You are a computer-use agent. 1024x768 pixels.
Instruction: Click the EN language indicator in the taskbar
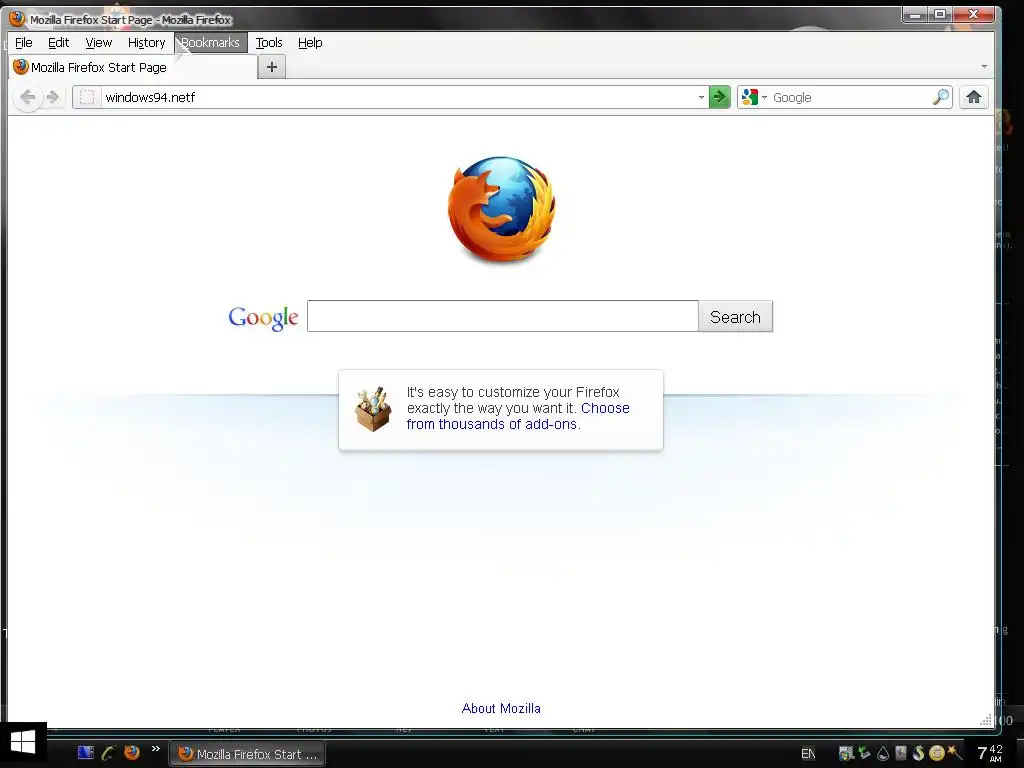click(x=808, y=754)
